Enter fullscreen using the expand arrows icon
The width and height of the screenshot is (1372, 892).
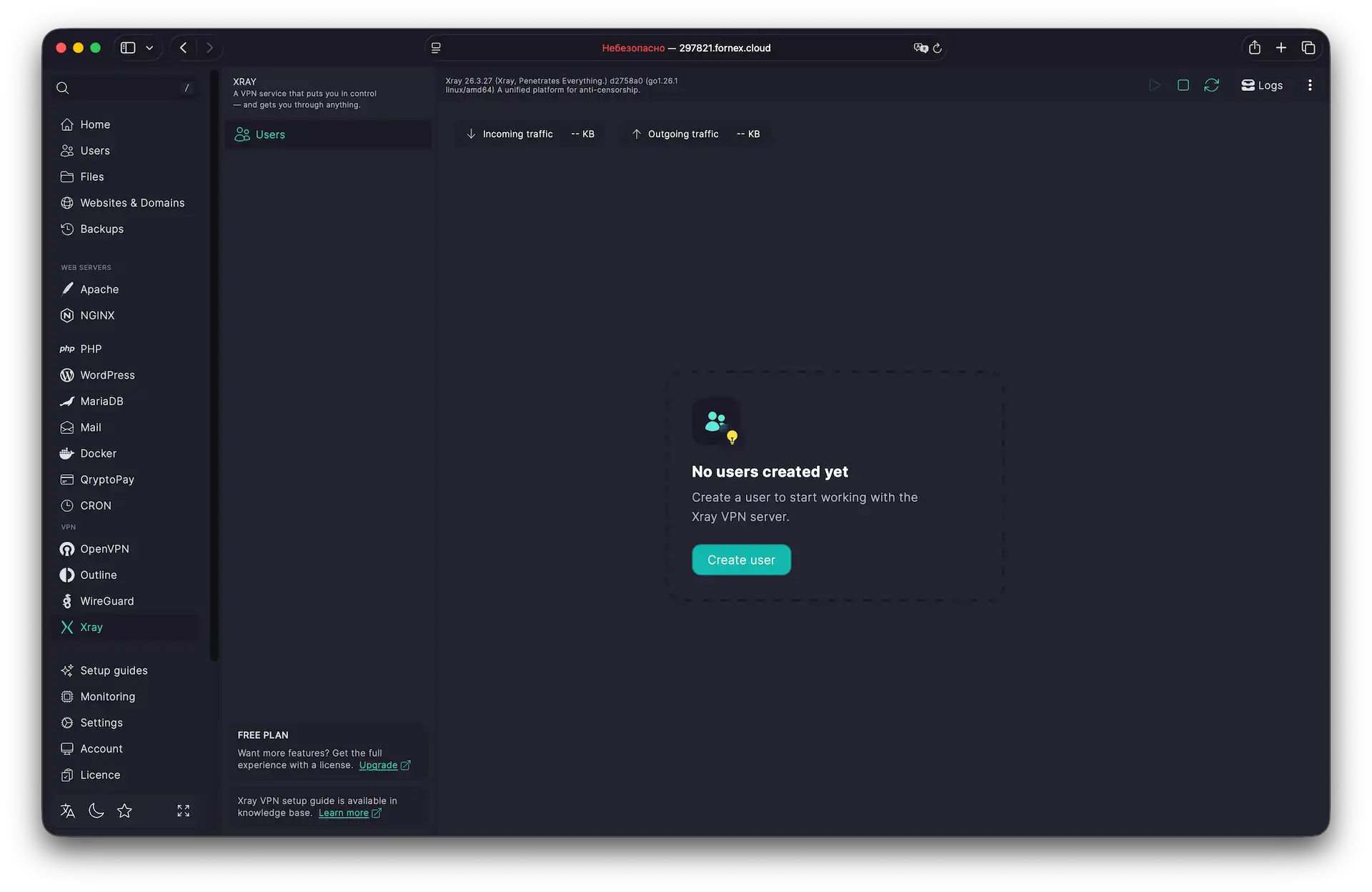pyautogui.click(x=182, y=811)
